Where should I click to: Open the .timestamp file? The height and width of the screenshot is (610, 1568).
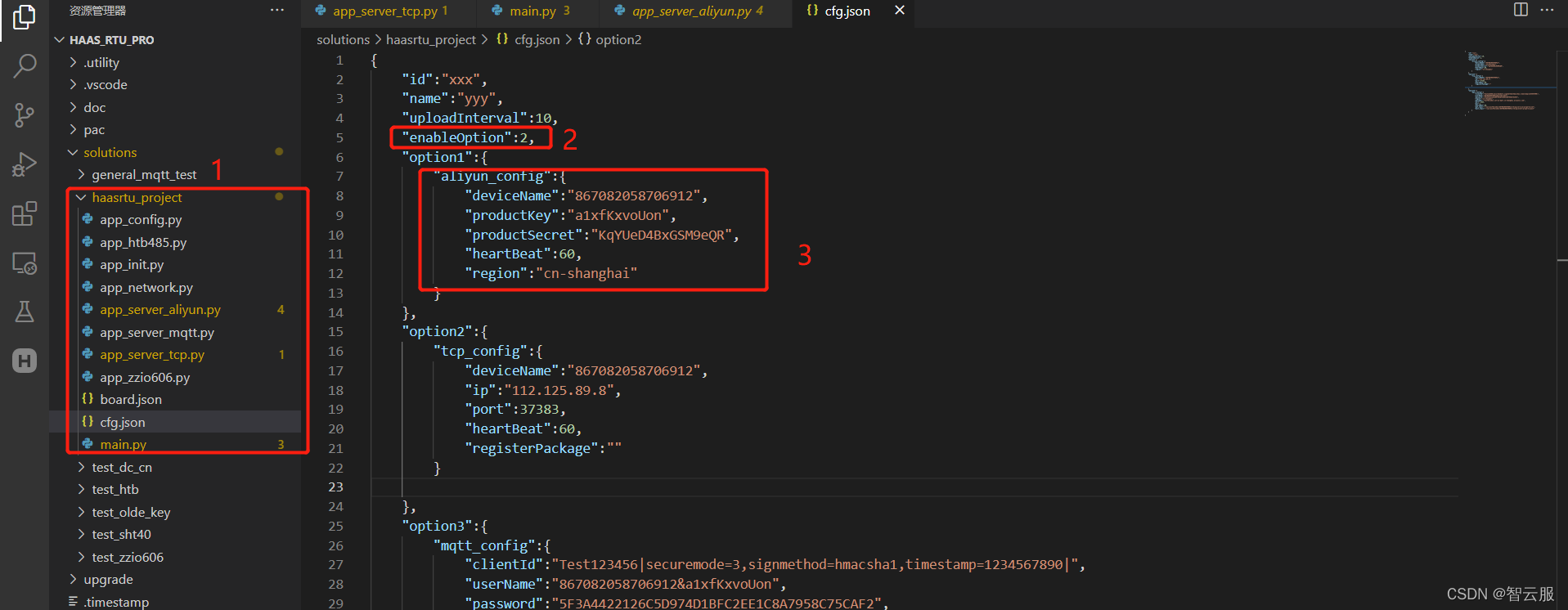(x=116, y=602)
